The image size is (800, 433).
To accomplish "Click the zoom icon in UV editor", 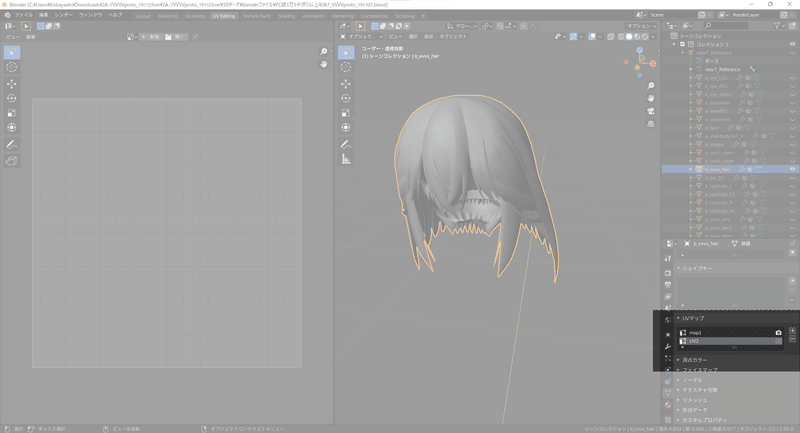I will coord(323,52).
